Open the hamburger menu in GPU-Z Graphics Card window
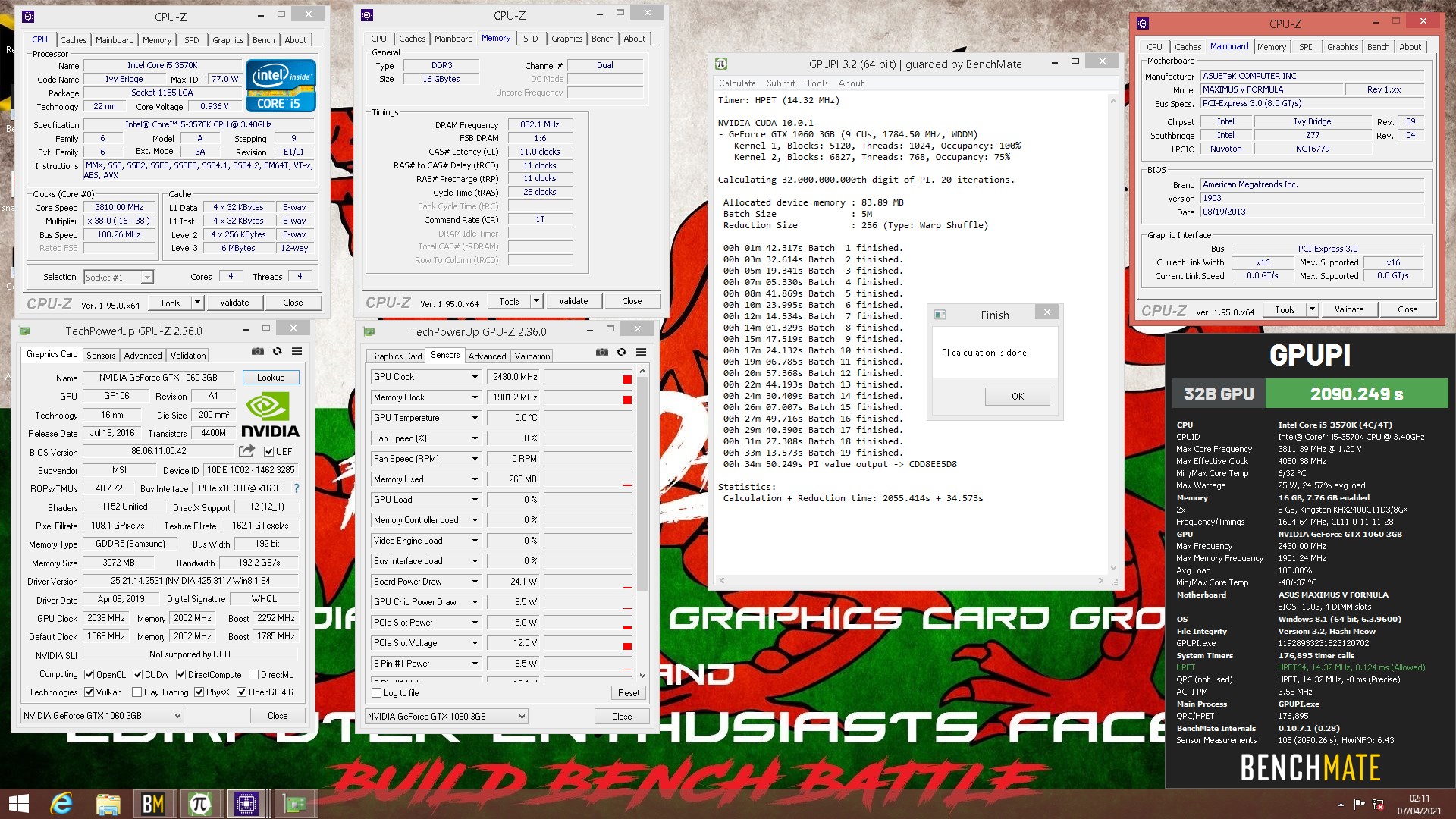Viewport: 1456px width, 819px height. (x=297, y=352)
